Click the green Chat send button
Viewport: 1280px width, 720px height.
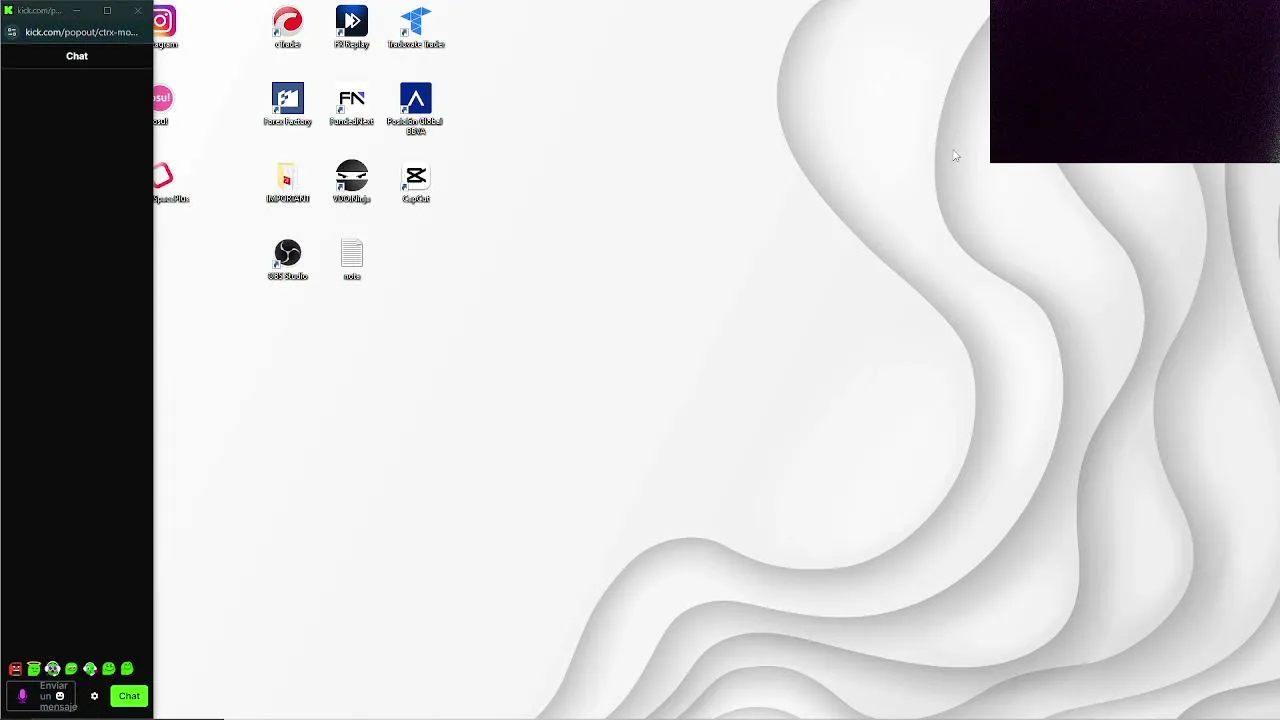click(x=129, y=696)
